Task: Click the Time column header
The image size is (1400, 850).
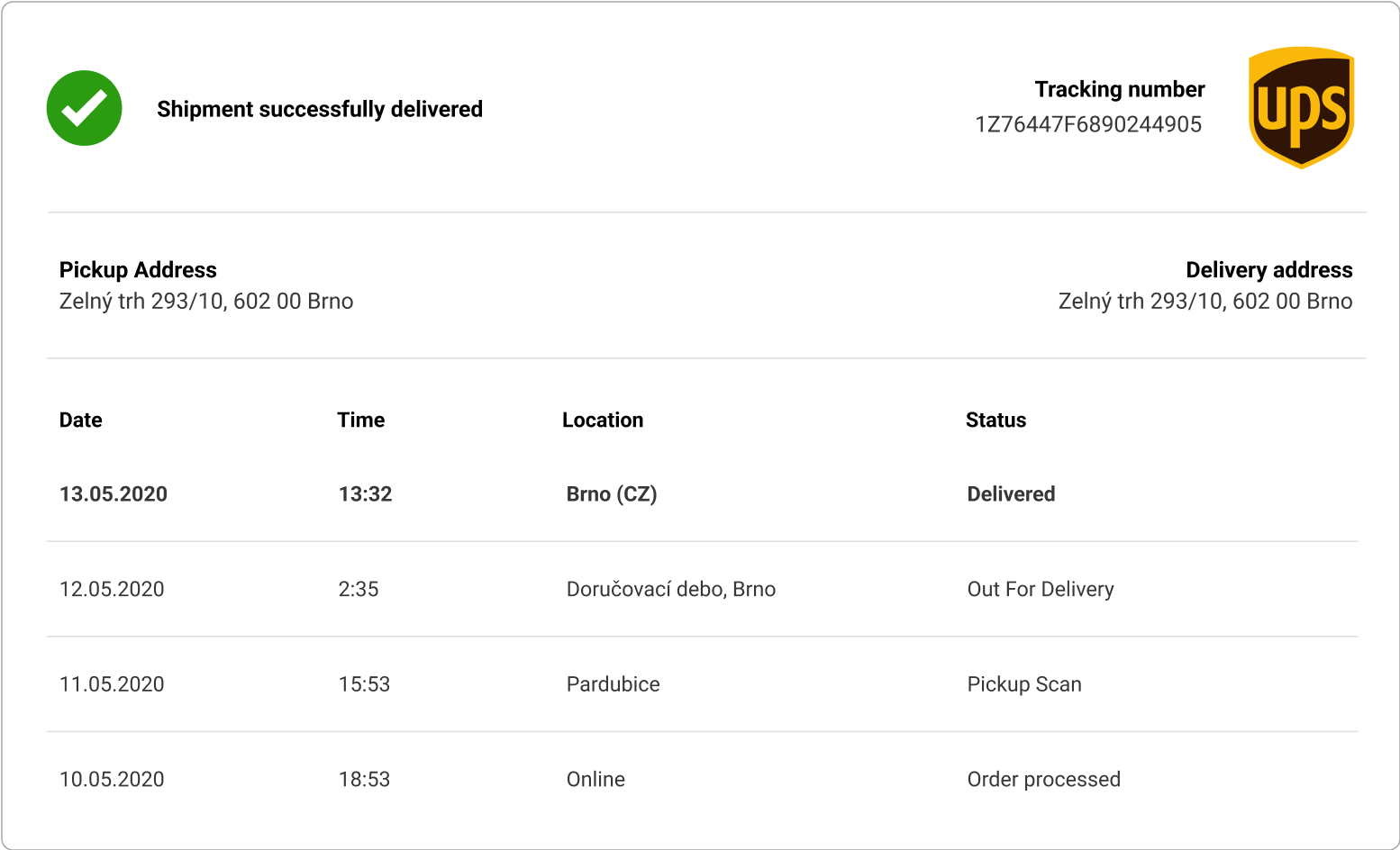Action: click(x=361, y=420)
